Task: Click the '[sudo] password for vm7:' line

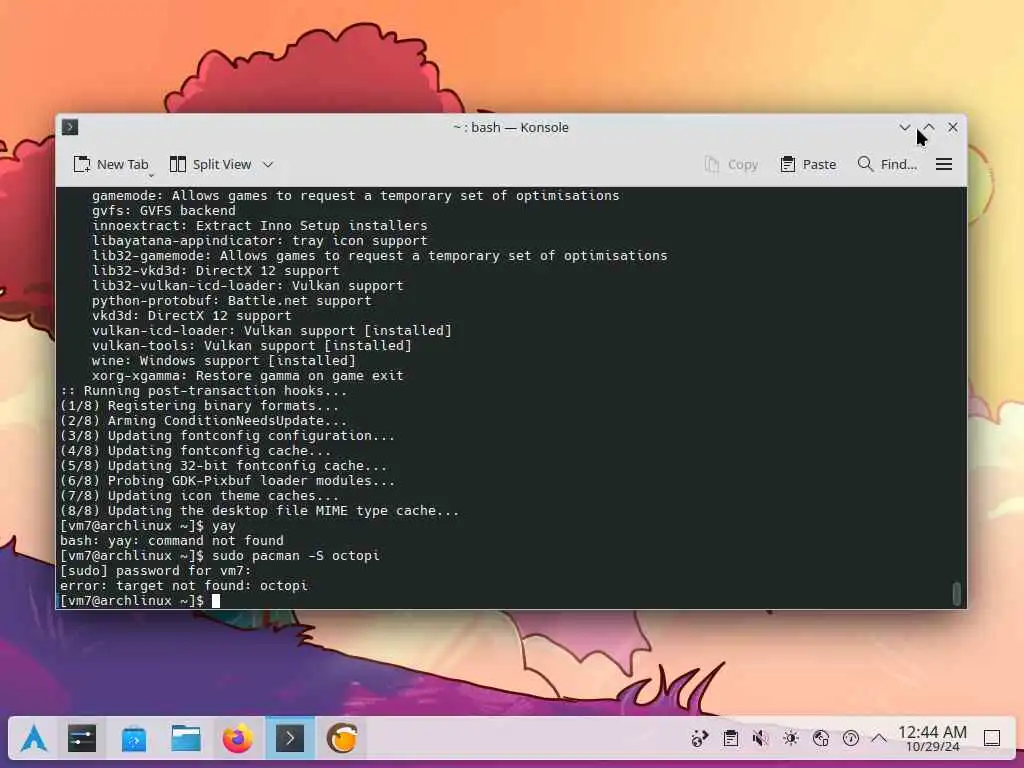Action: pyautogui.click(x=155, y=571)
